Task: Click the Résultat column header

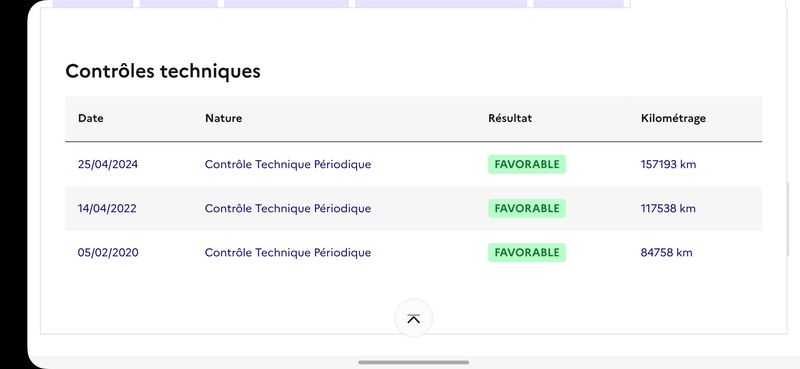Action: point(510,118)
